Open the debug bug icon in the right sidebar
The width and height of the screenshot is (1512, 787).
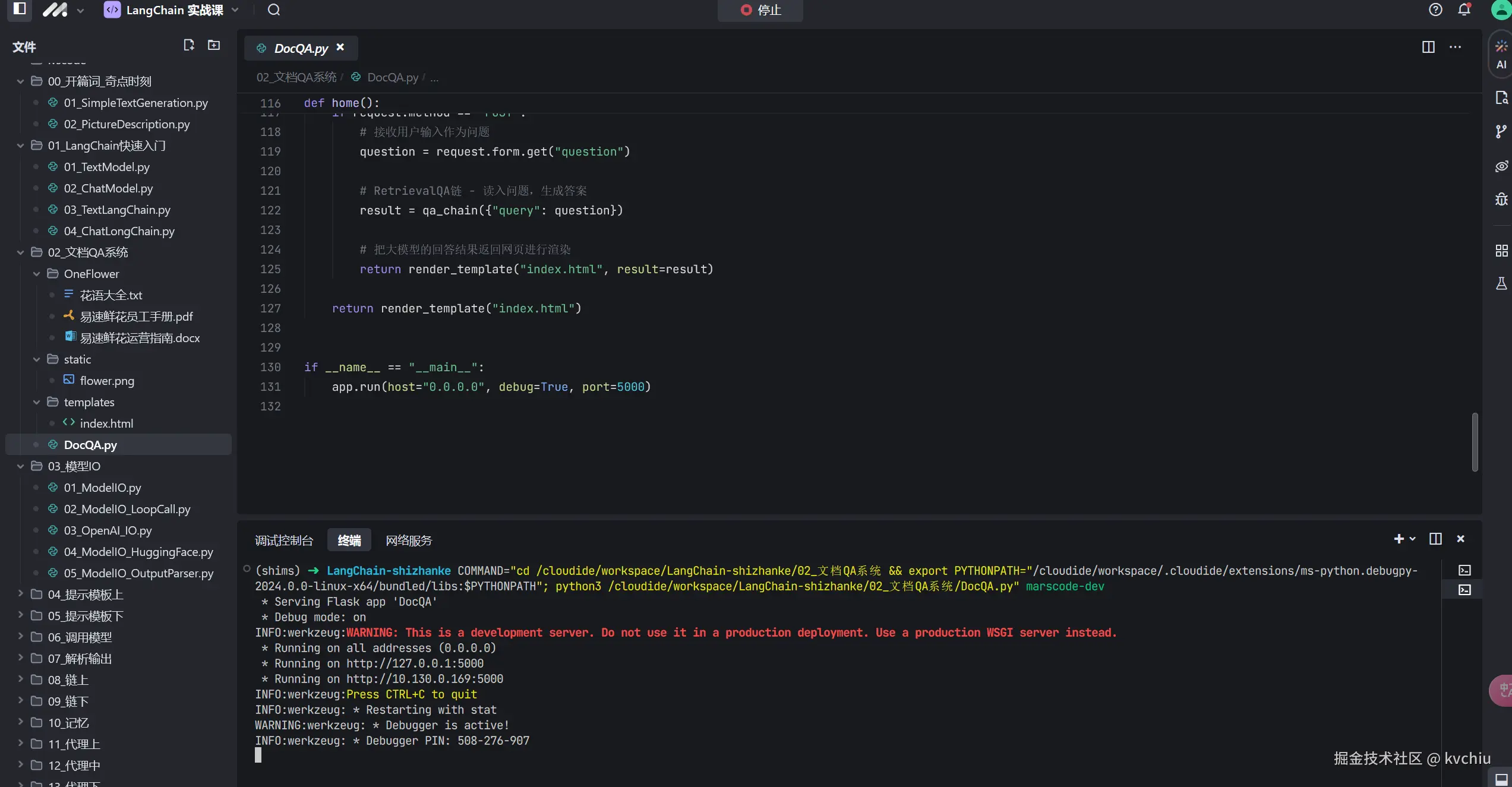[x=1501, y=200]
